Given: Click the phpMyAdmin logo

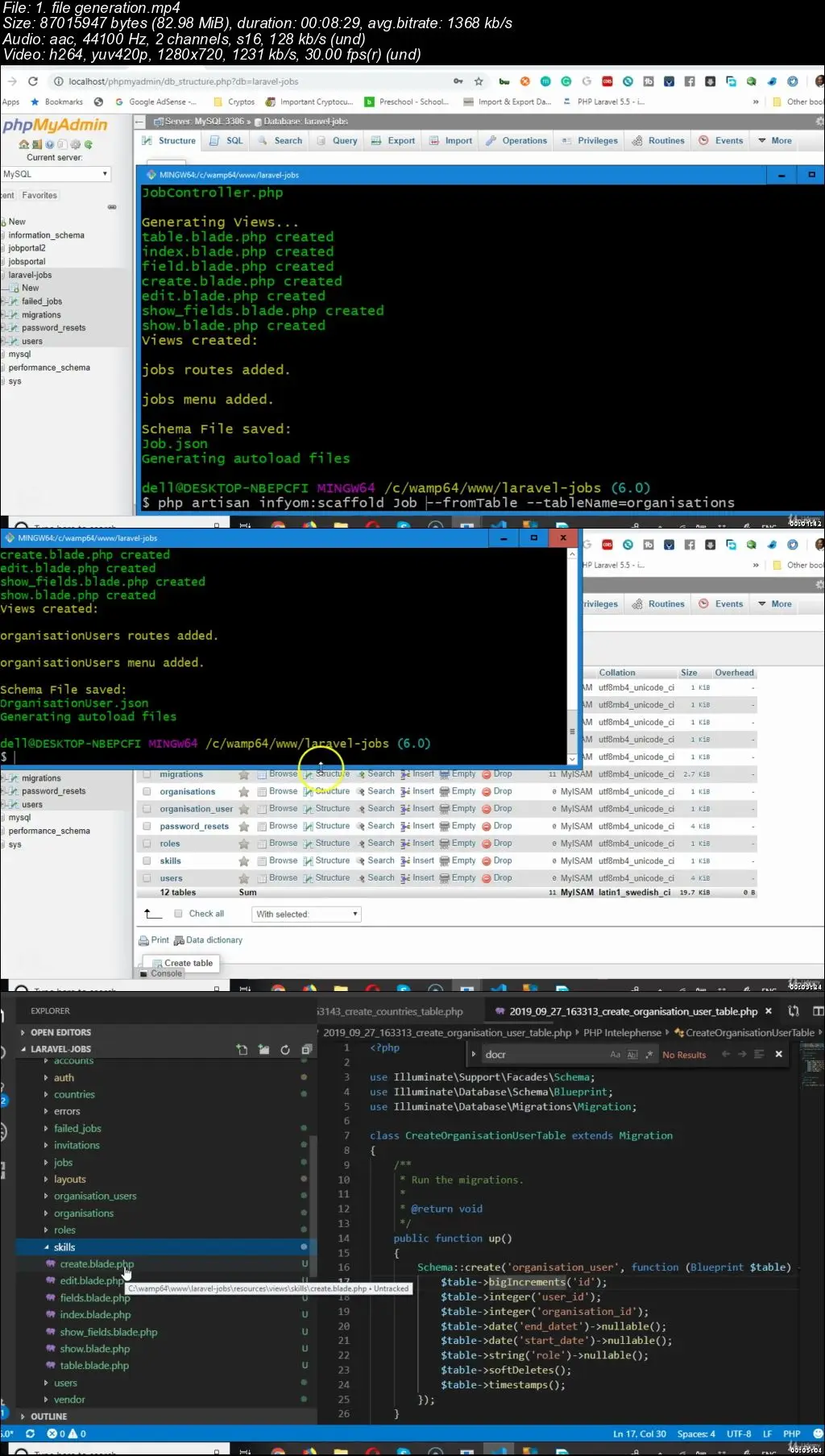Looking at the screenshot, I should (x=55, y=125).
